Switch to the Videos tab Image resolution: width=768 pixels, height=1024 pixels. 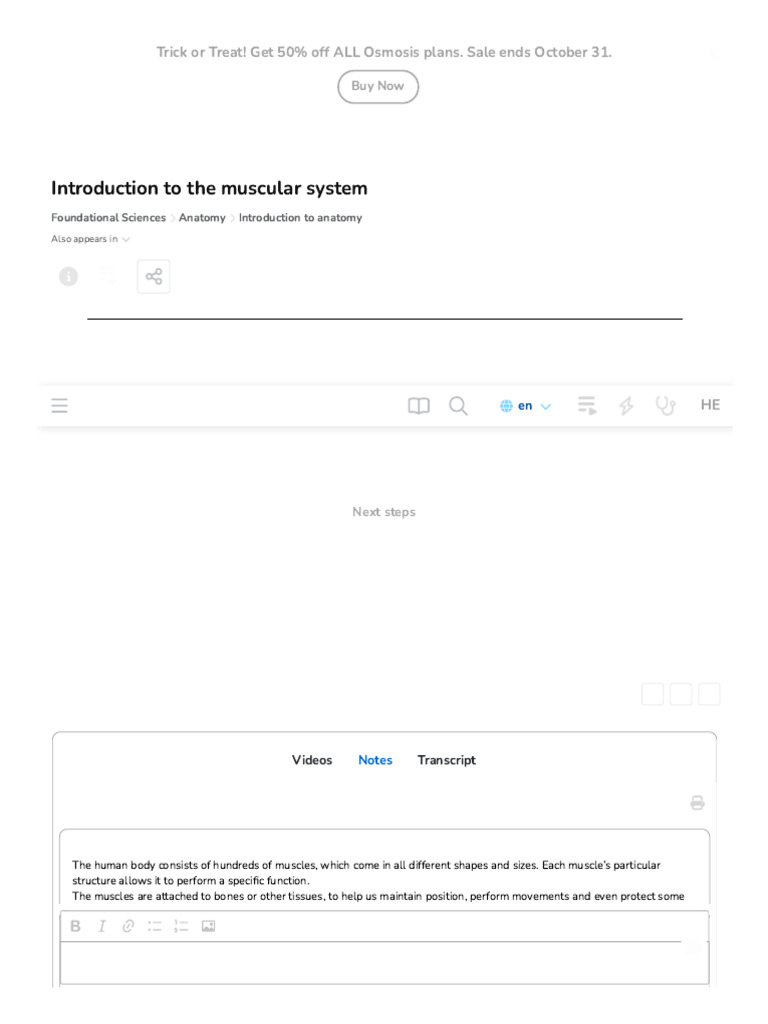point(312,760)
